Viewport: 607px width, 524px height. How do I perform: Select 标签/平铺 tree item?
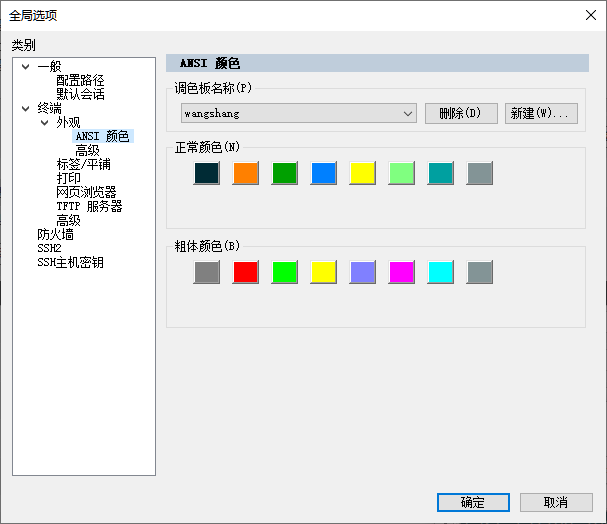[x=84, y=164]
